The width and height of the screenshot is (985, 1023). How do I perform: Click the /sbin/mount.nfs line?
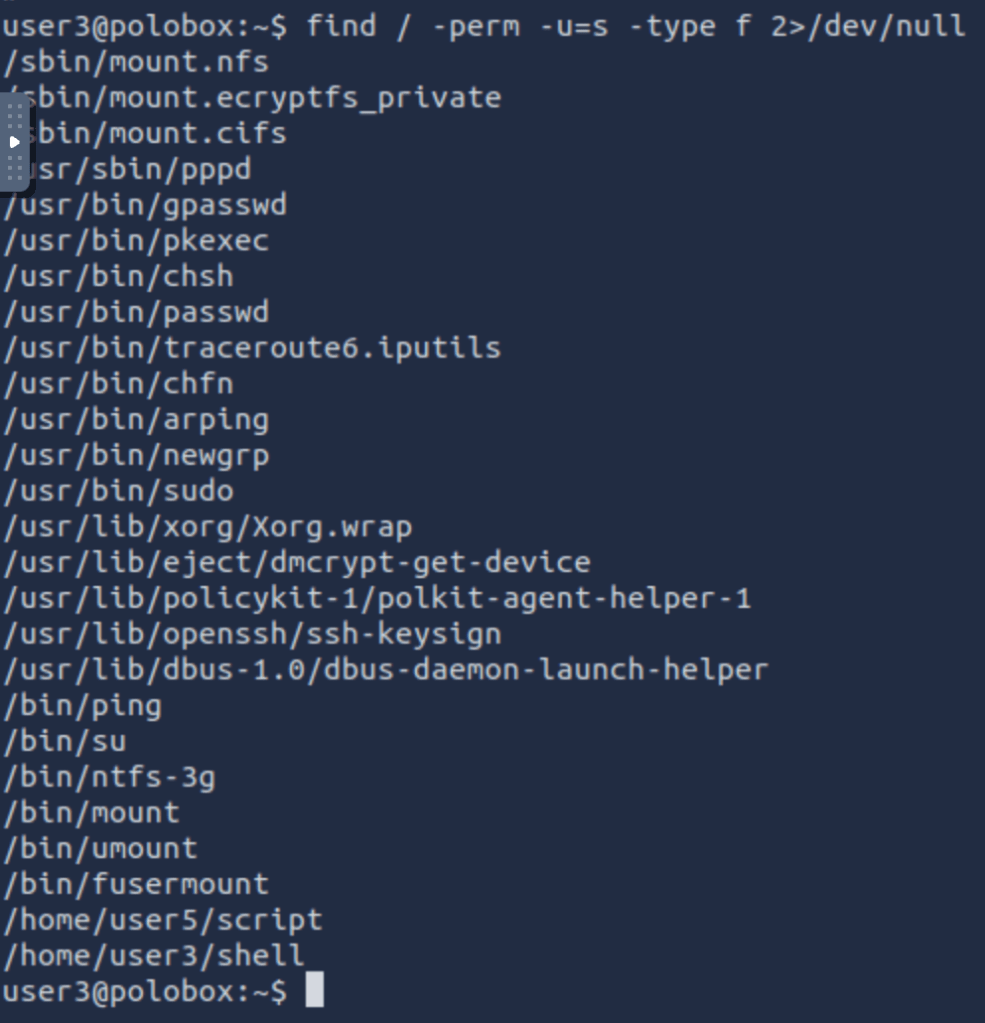click(x=136, y=62)
